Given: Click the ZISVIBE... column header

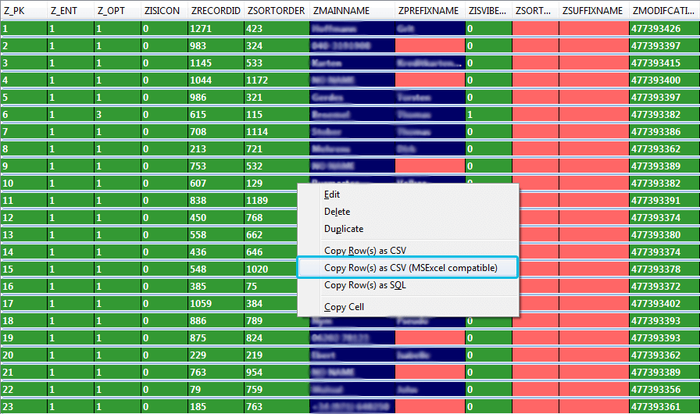Looking at the screenshot, I should pos(489,11).
